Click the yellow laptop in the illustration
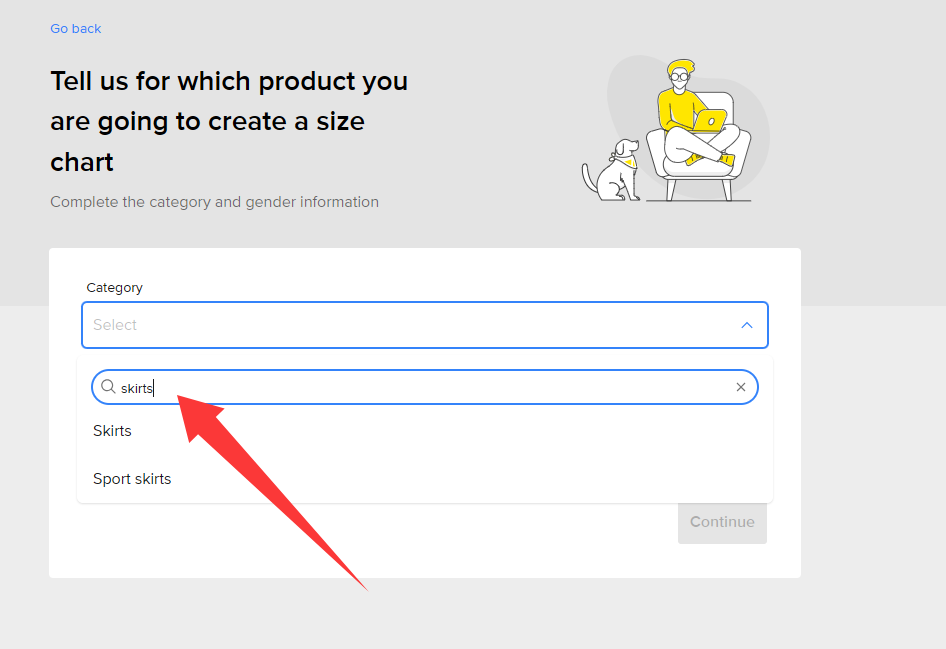The width and height of the screenshot is (946, 649). click(710, 121)
